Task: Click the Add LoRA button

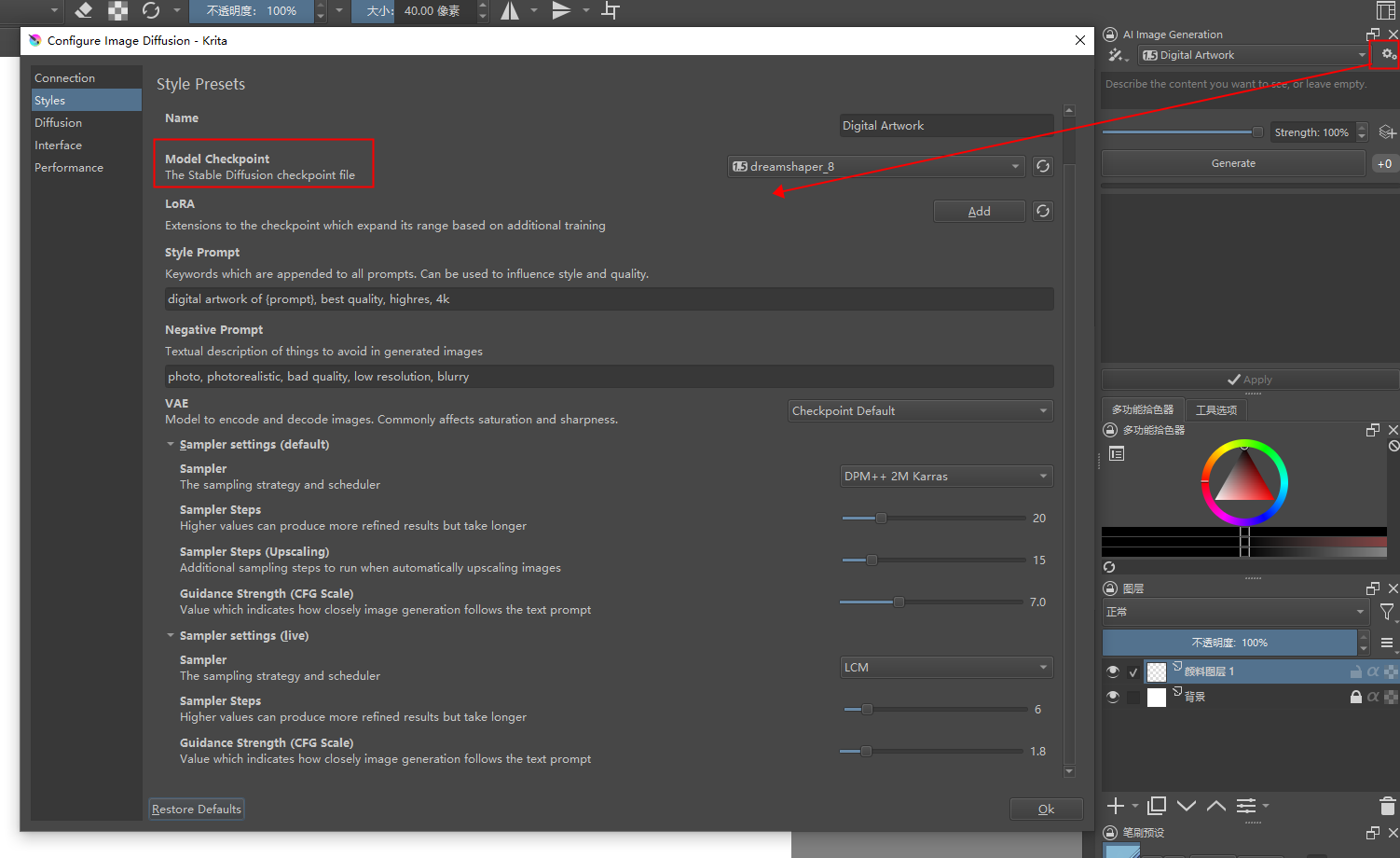Action: pos(980,211)
